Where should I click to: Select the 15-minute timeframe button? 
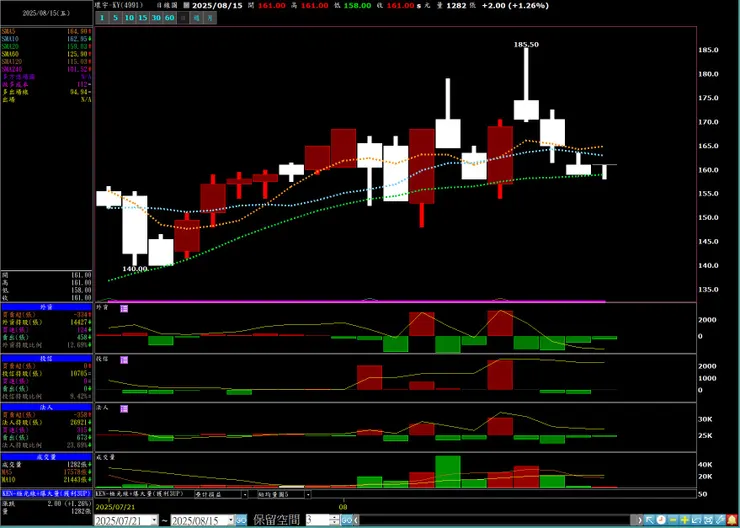(x=143, y=18)
